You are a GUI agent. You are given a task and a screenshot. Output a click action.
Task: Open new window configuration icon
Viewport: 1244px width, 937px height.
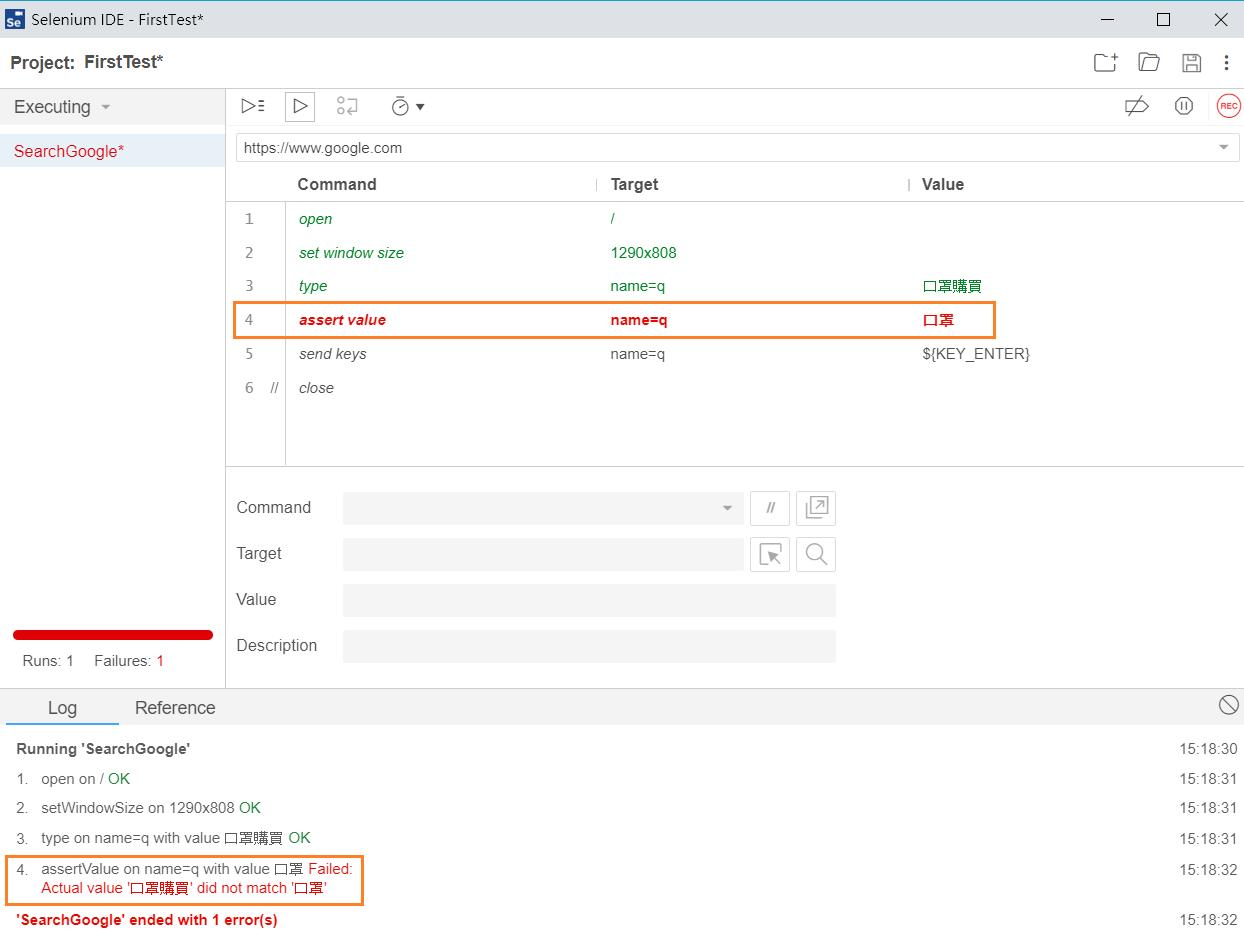tap(816, 508)
